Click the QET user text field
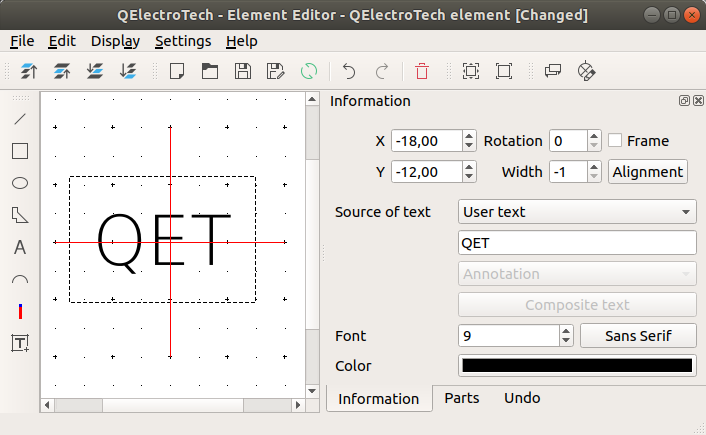Screen dimensions: 706x435 coord(577,243)
